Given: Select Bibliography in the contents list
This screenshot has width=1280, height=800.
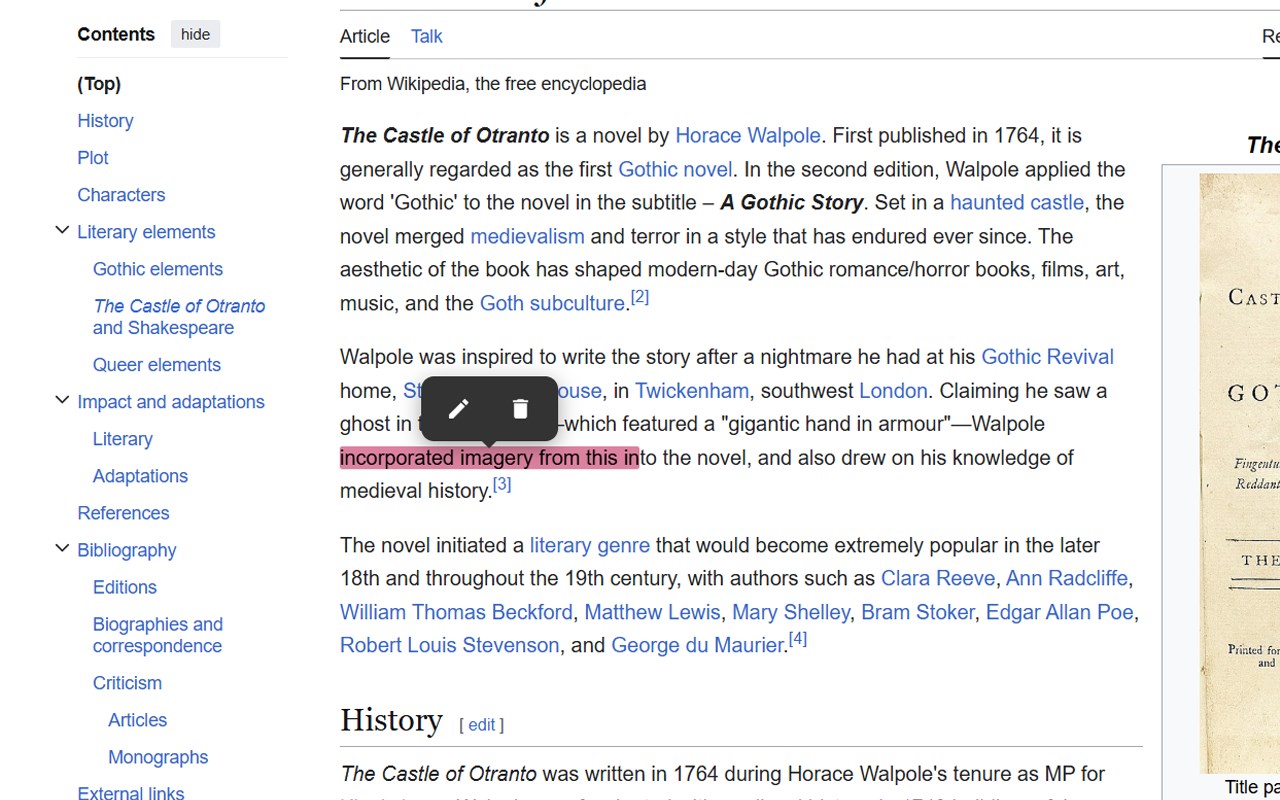Looking at the screenshot, I should coord(127,550).
